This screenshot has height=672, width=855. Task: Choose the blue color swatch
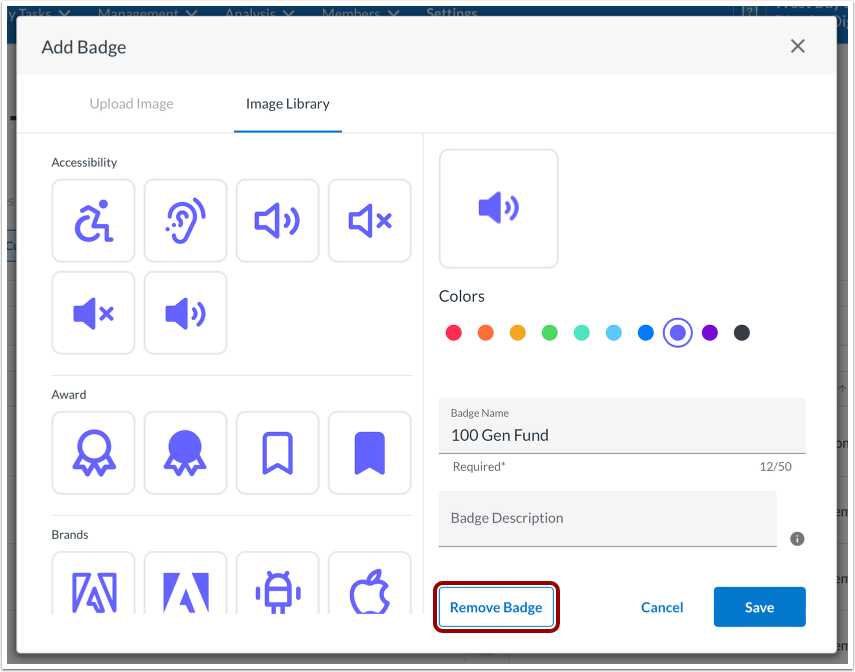(x=646, y=333)
